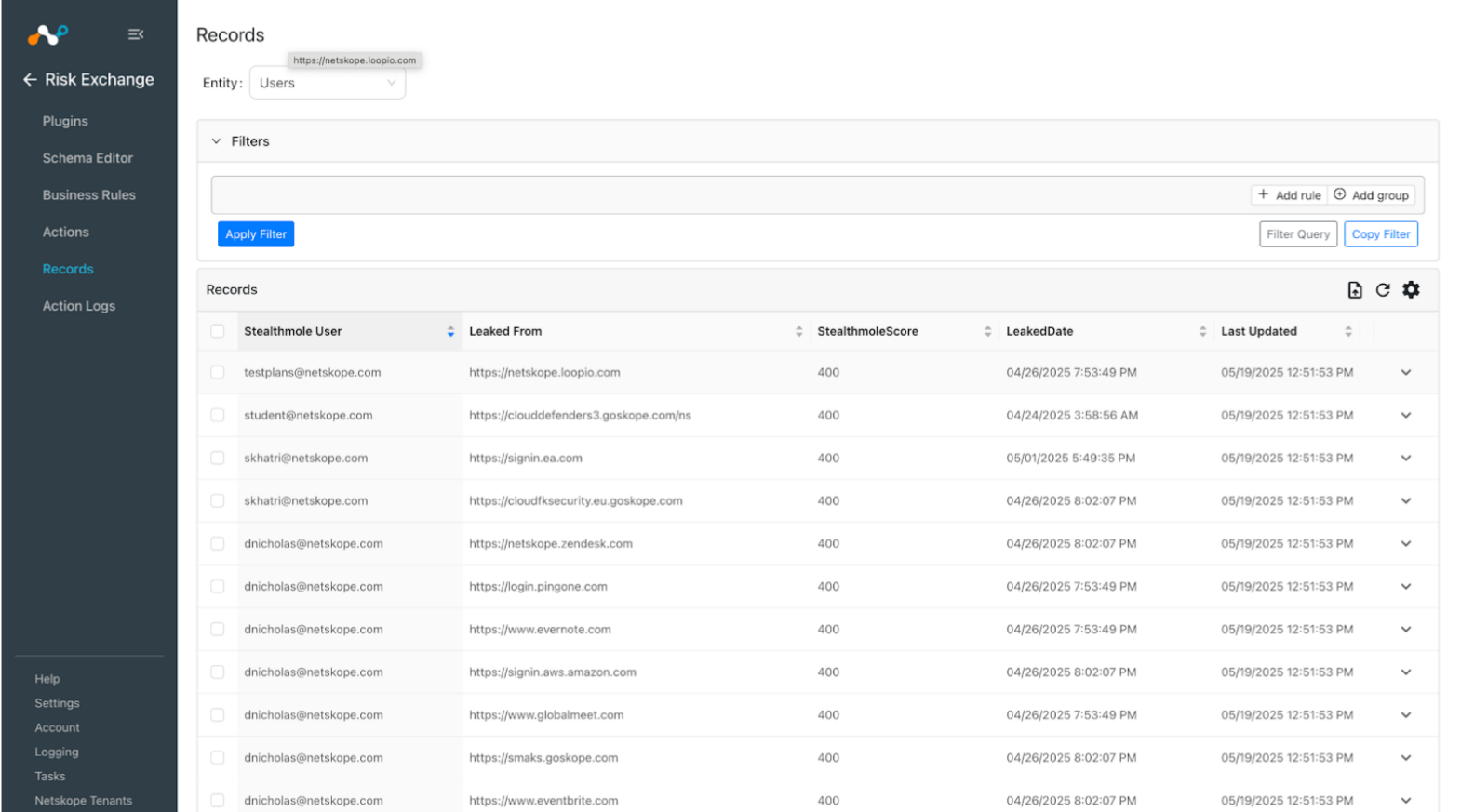Go to Settings in sidebar footer
This screenshot has width=1461, height=812.
[x=57, y=703]
